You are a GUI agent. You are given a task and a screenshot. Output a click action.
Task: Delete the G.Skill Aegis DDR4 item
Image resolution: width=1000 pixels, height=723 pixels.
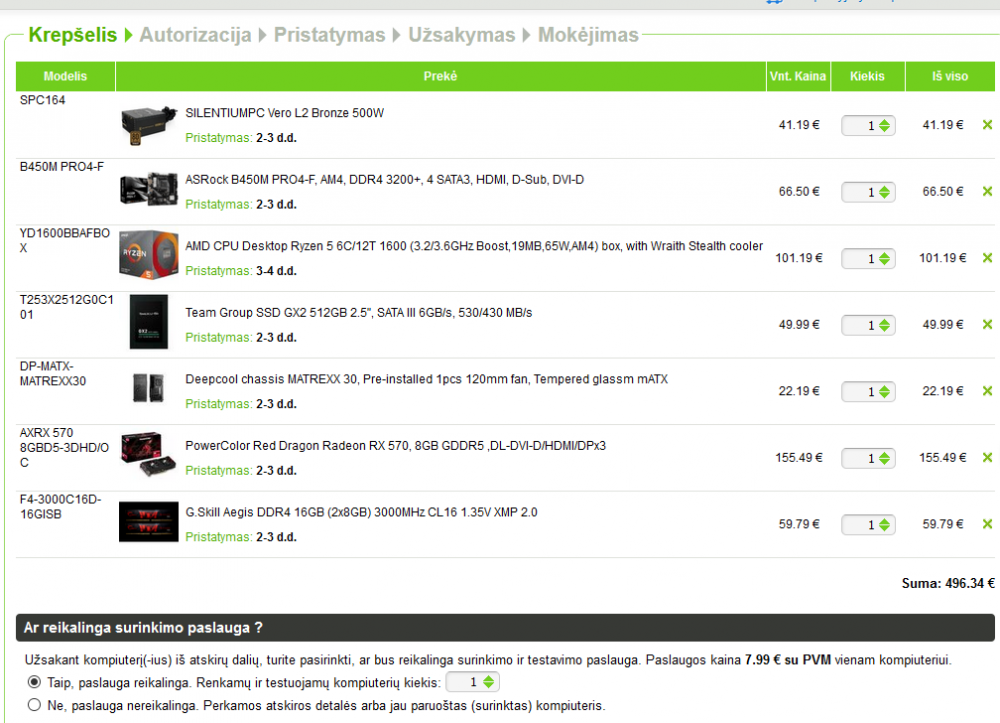click(x=987, y=524)
